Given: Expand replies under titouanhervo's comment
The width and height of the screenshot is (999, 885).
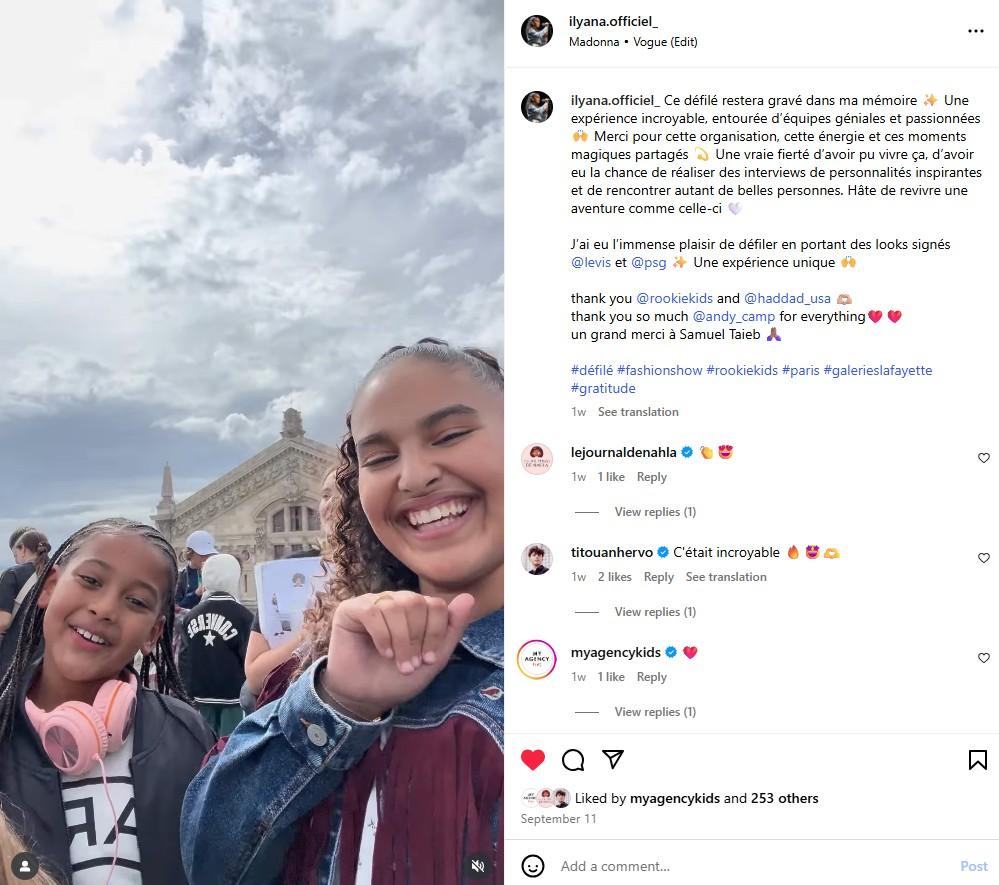Looking at the screenshot, I should point(655,612).
